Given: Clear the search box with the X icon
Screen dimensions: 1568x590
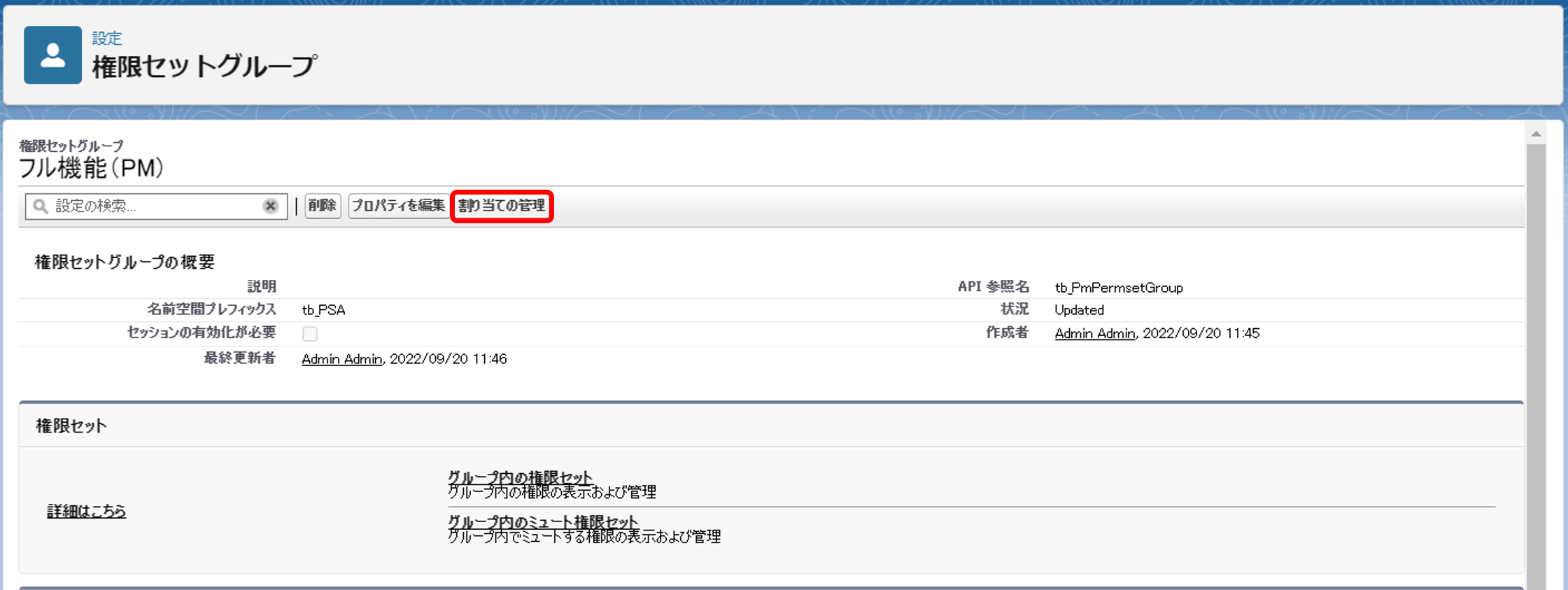Looking at the screenshot, I should [270, 206].
